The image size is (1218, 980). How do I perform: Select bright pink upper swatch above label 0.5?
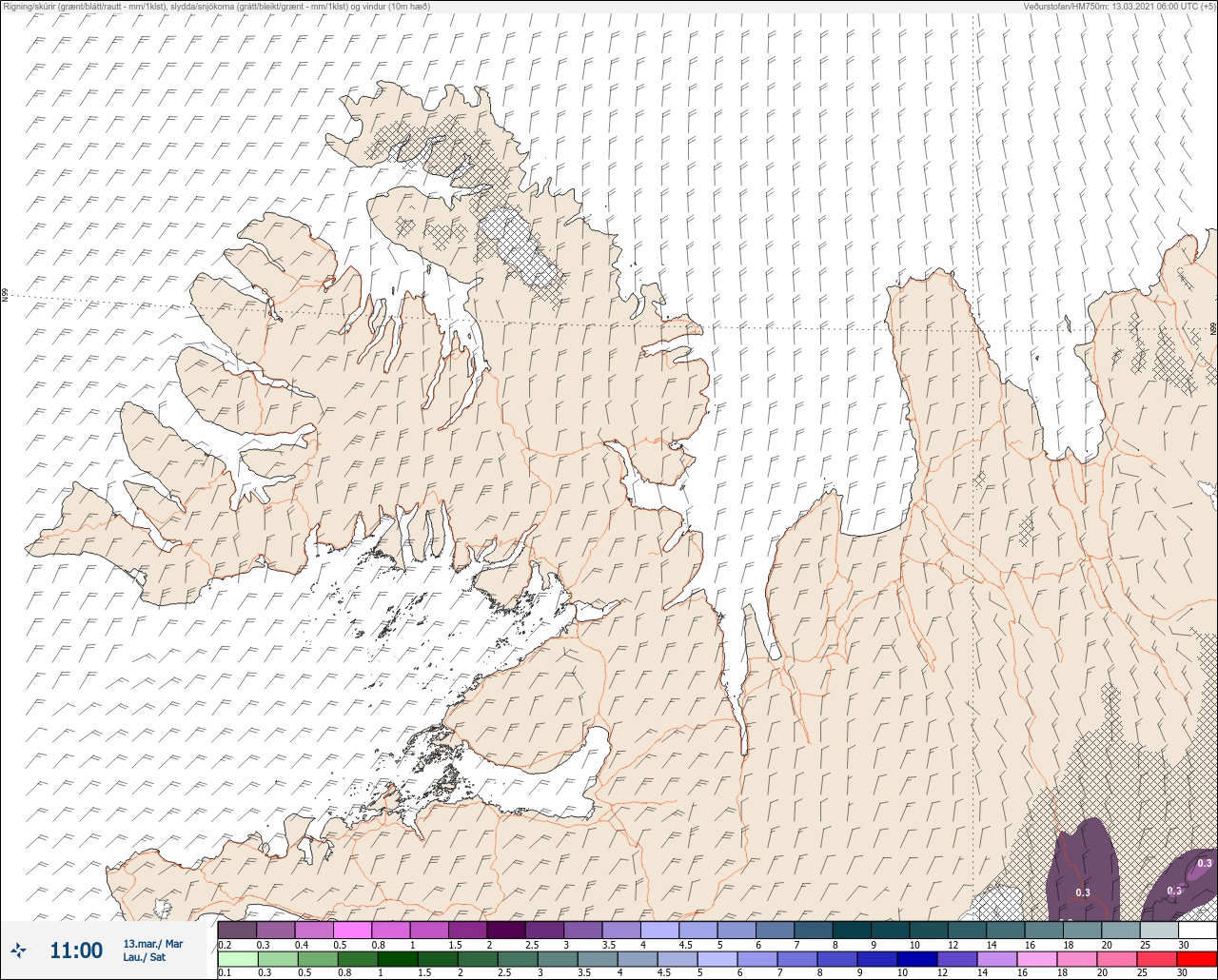[x=352, y=930]
